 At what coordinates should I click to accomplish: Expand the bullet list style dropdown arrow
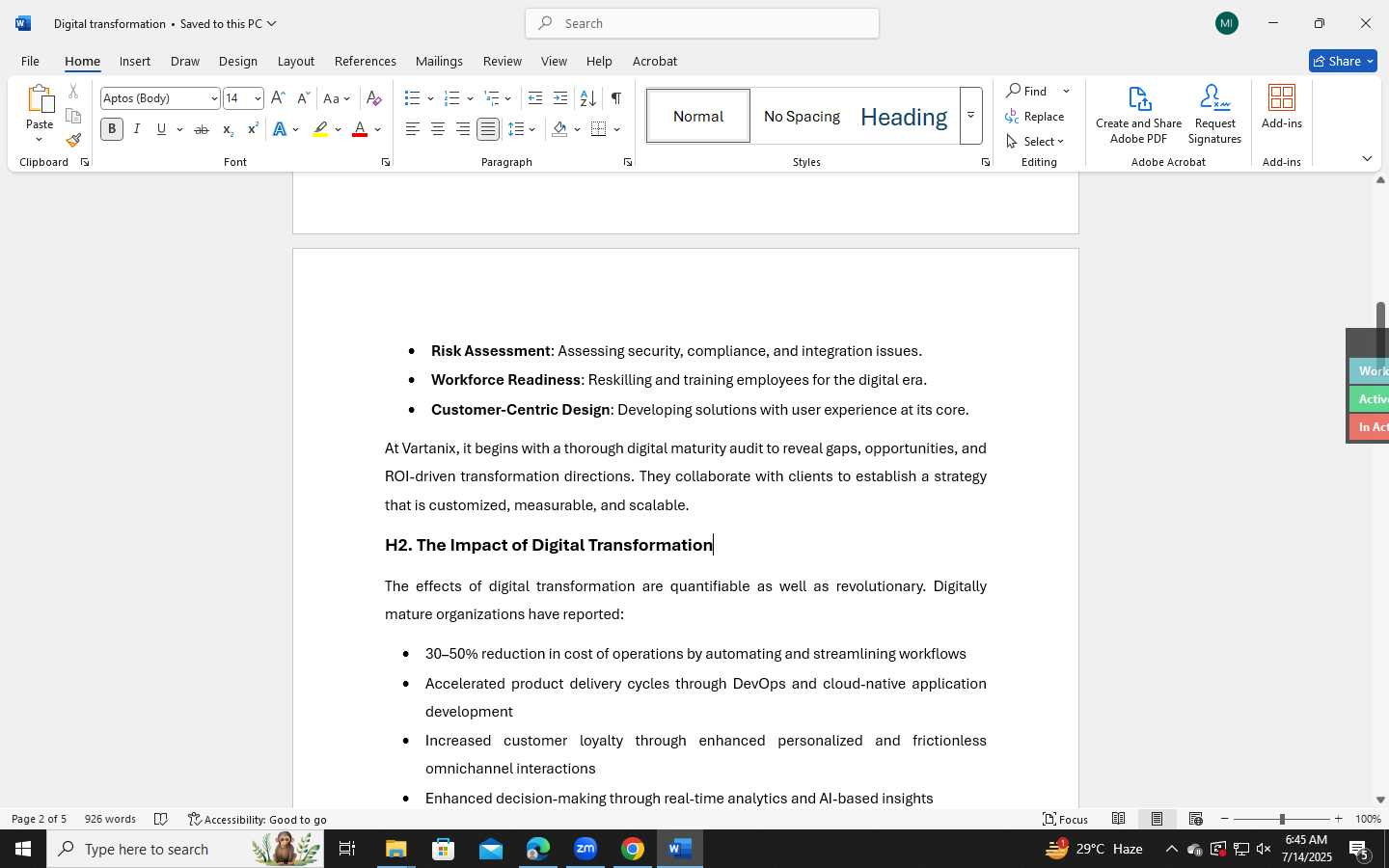(430, 98)
